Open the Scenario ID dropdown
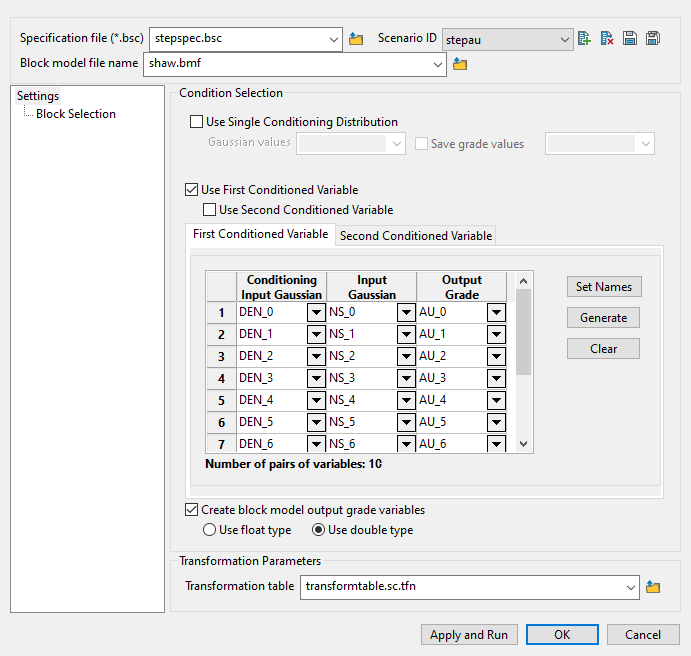 tap(564, 40)
